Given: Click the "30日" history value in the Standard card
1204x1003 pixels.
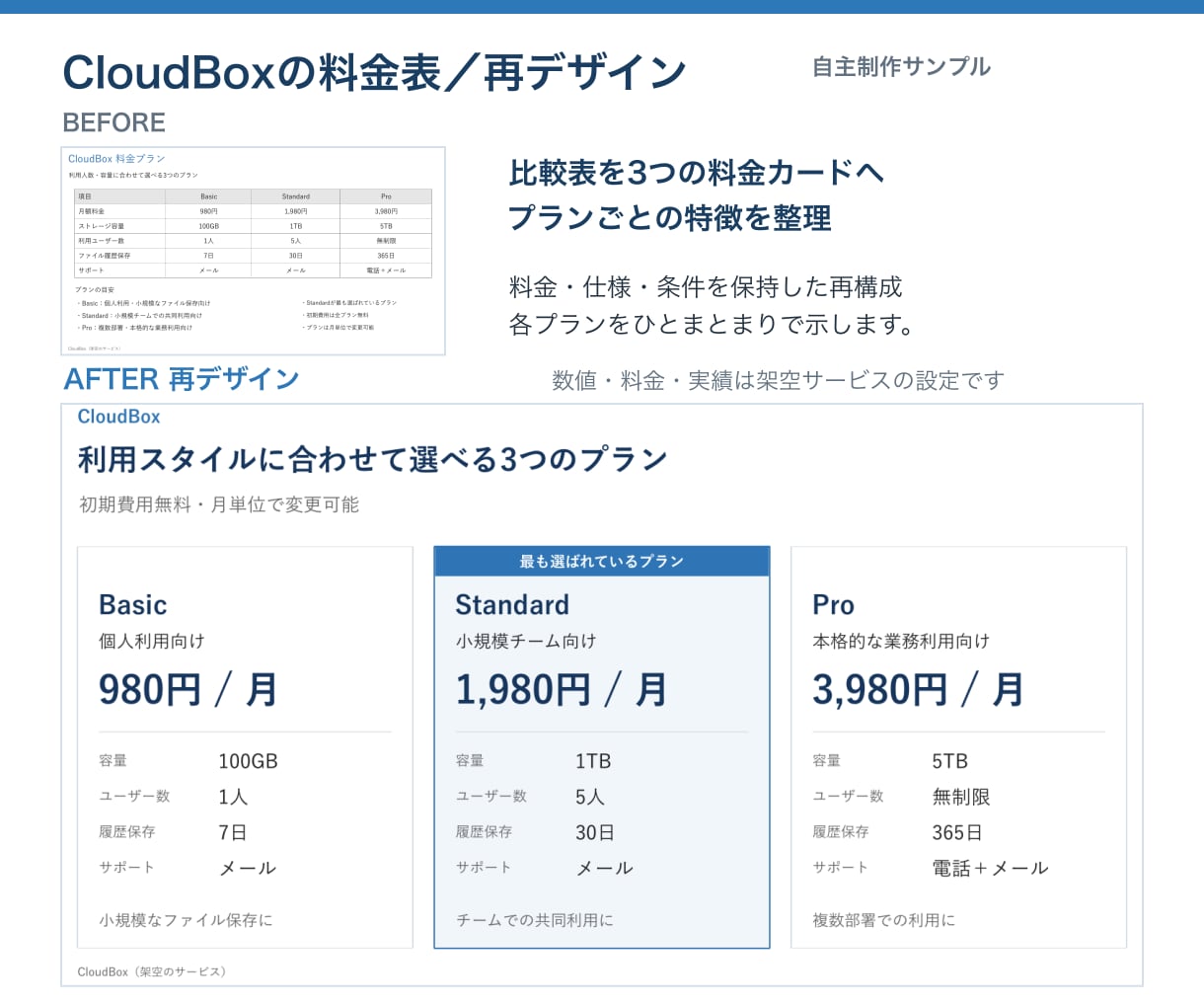Looking at the screenshot, I should (x=595, y=832).
